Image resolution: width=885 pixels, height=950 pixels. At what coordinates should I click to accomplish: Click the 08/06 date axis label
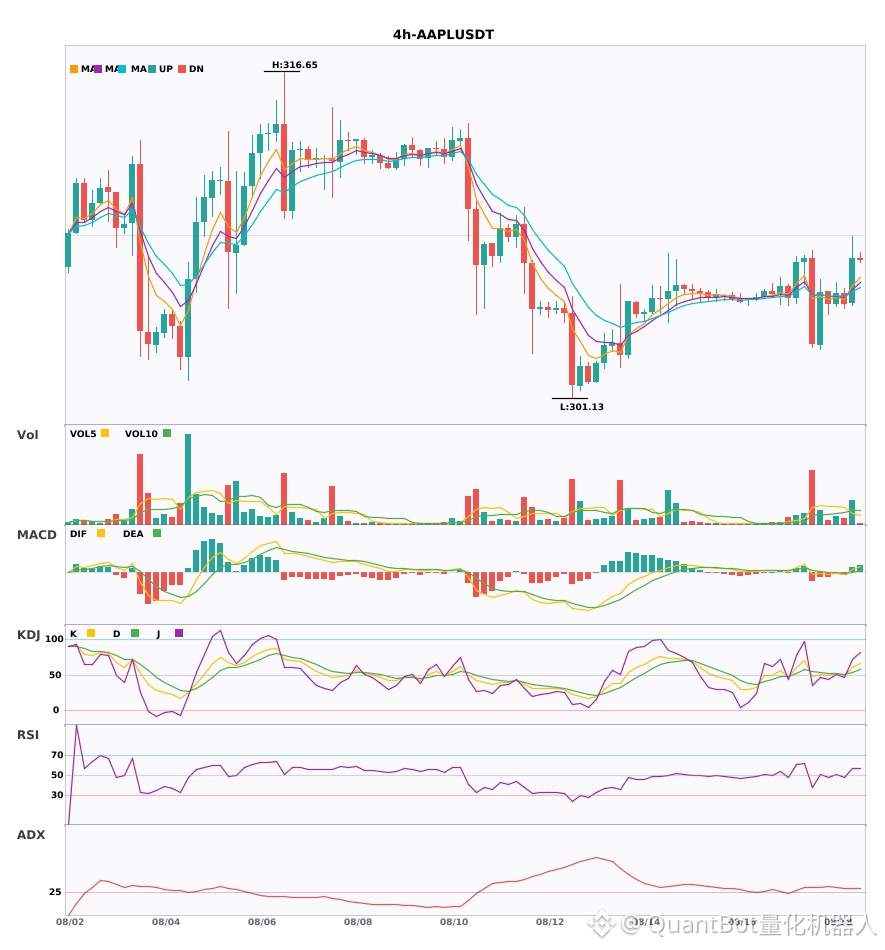262,922
